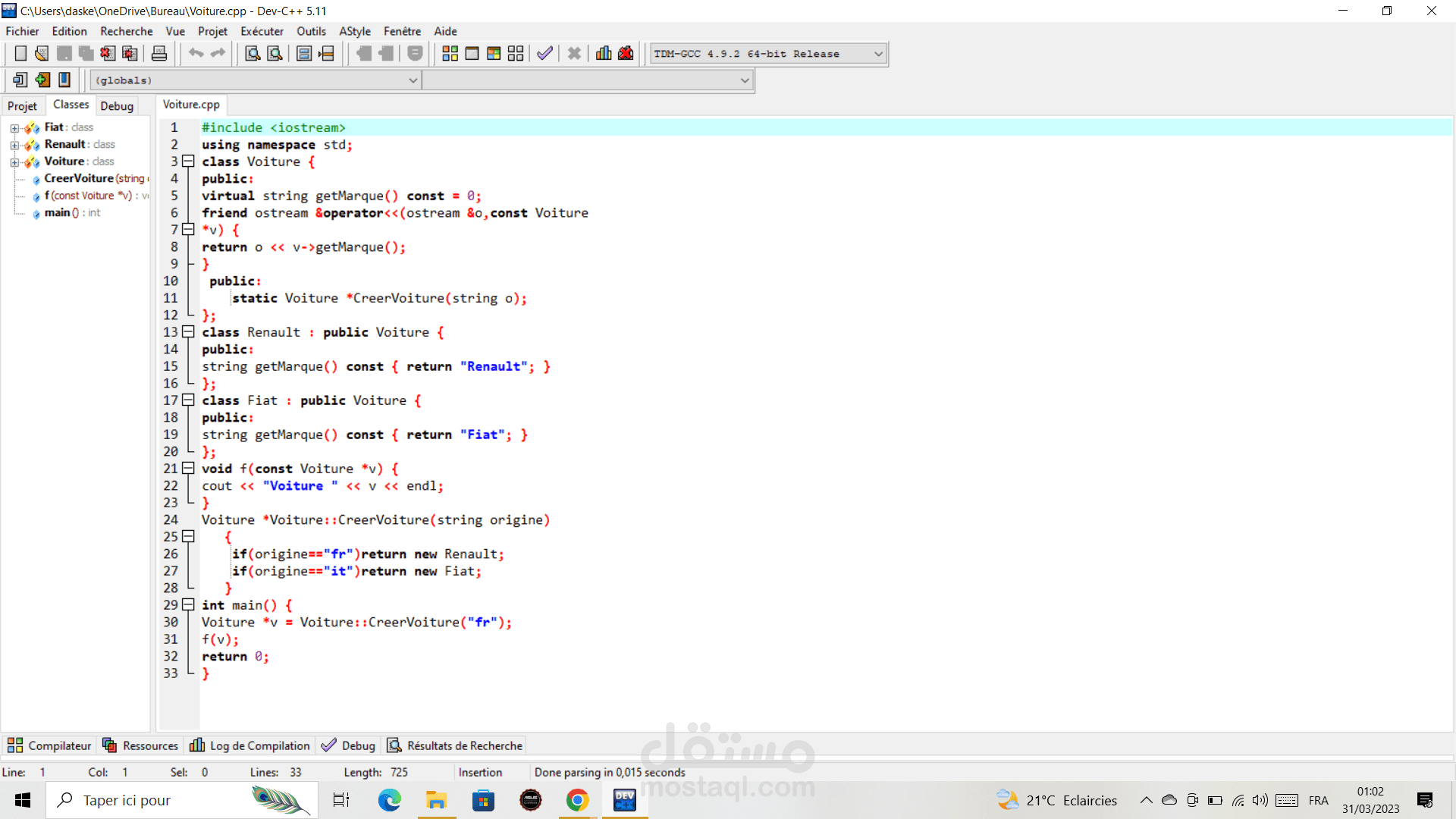Collapse the fold for class Renault

[187, 332]
